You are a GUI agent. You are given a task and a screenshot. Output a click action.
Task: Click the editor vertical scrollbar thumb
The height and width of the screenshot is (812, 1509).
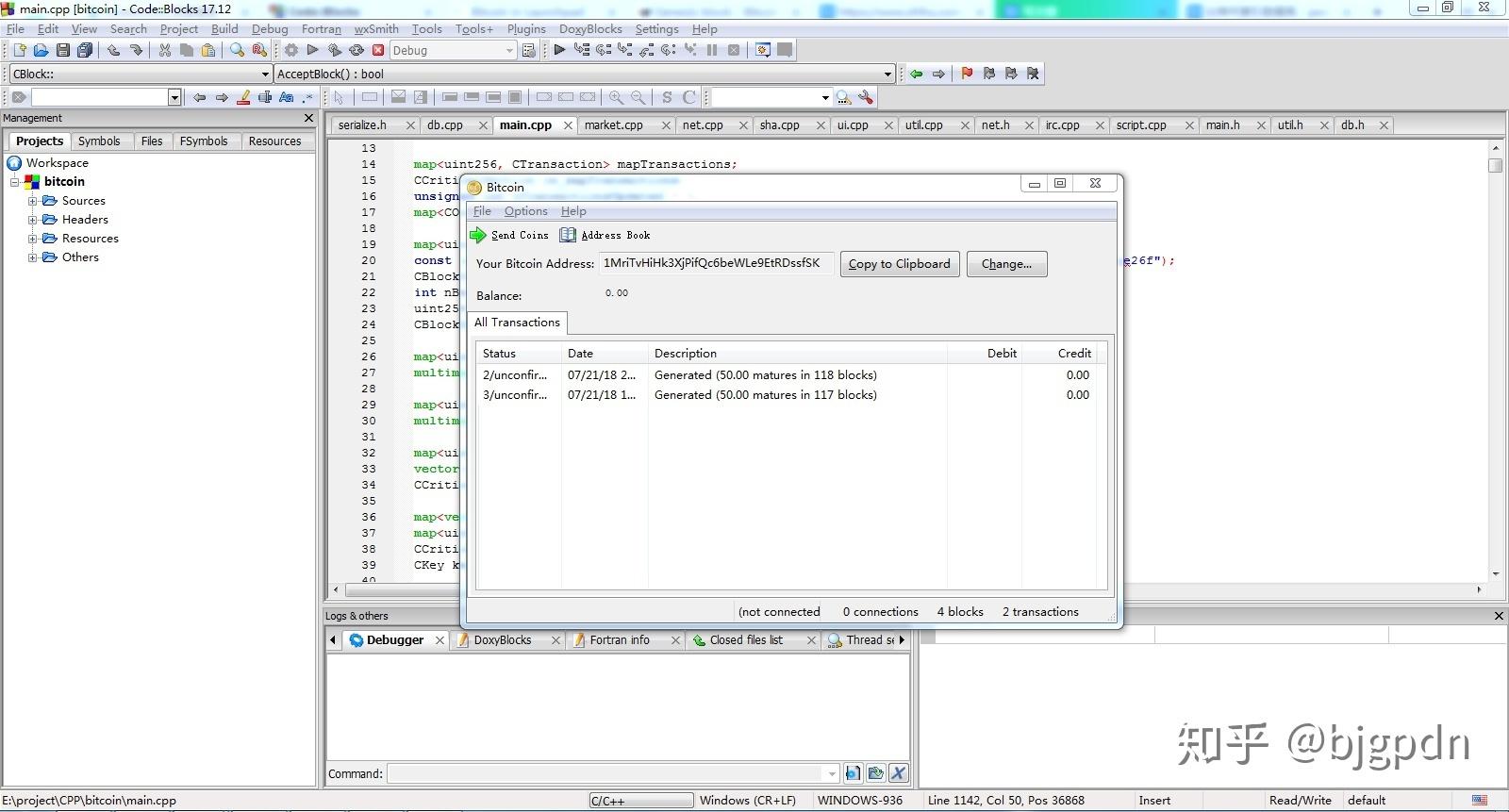[1495, 165]
